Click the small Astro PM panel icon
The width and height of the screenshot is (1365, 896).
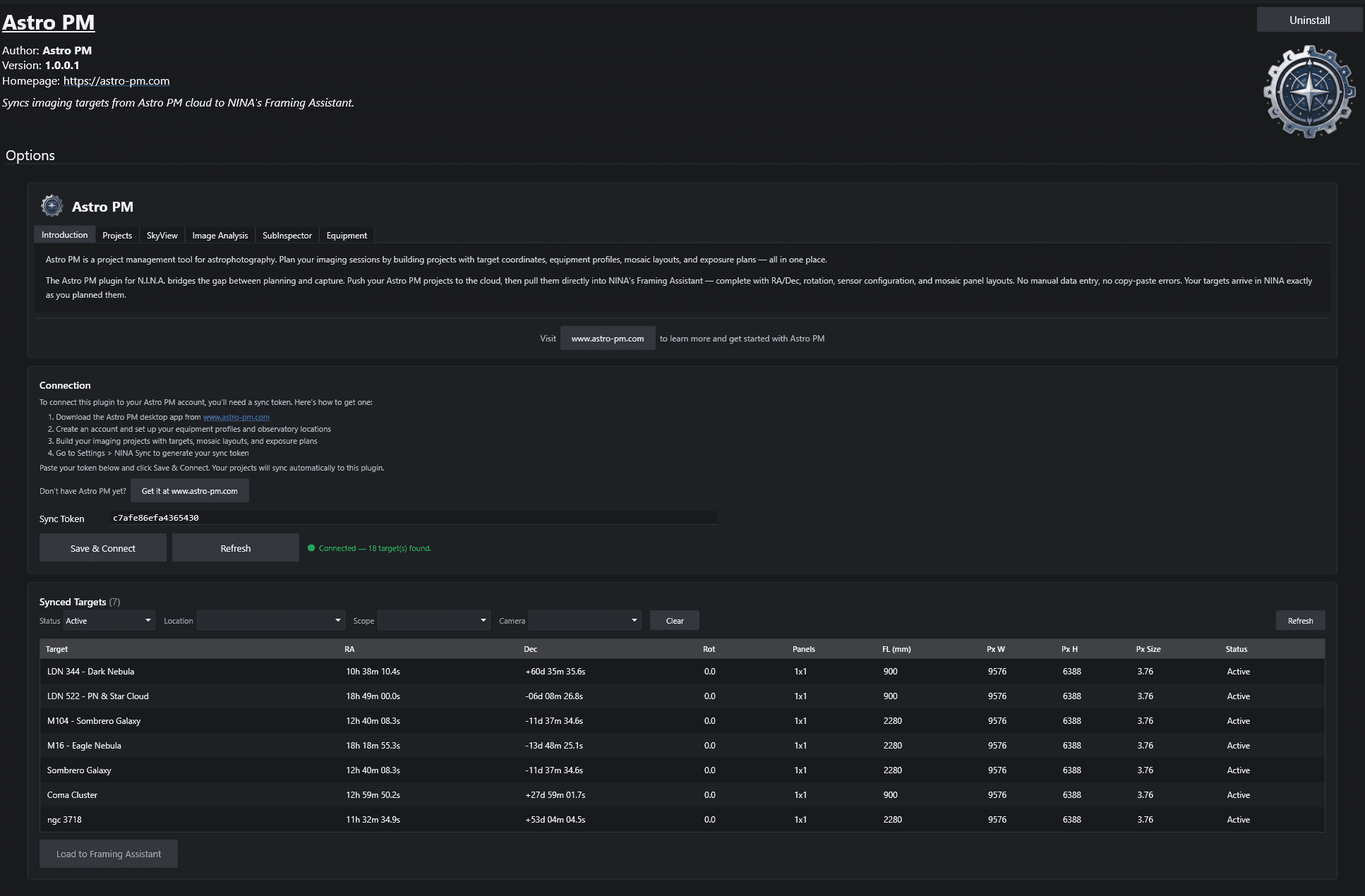point(52,206)
